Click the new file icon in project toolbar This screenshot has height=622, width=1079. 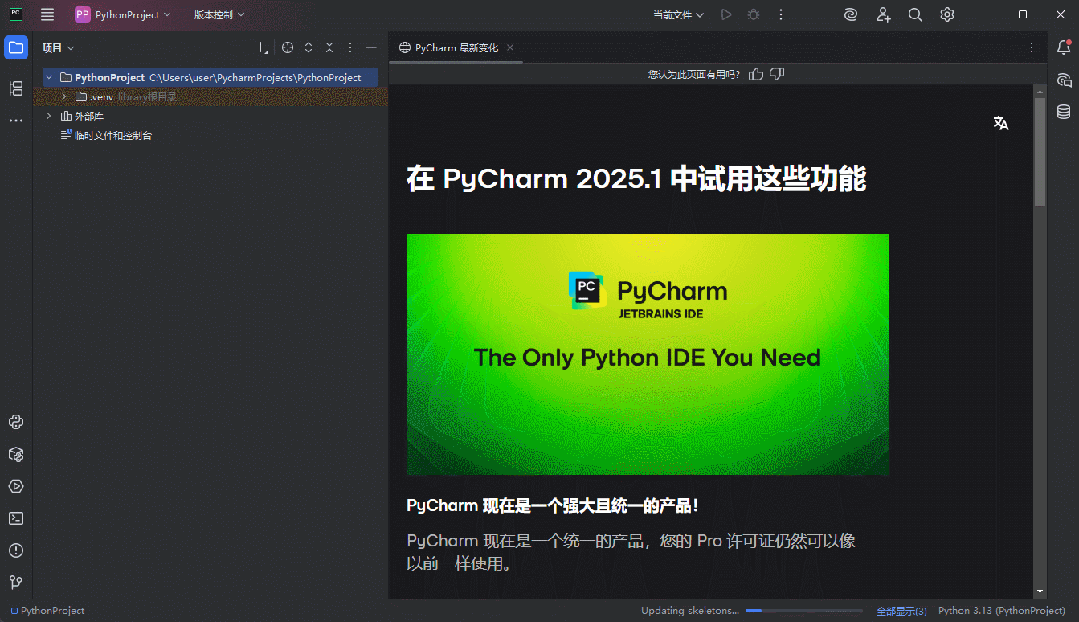263,47
